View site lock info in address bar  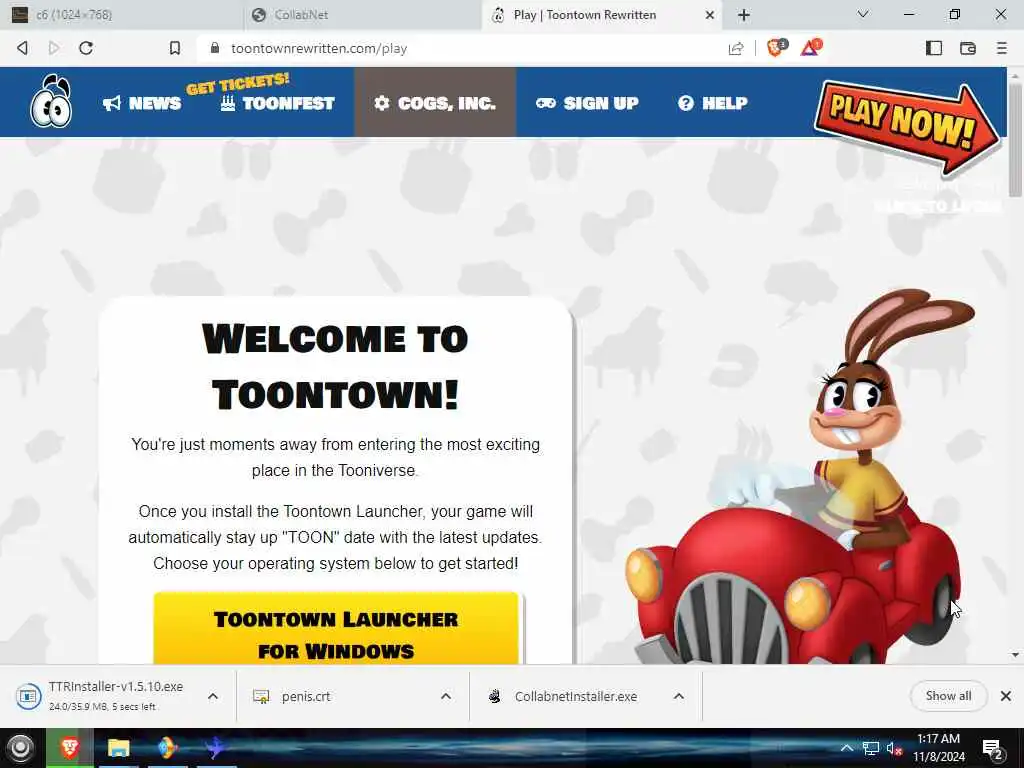[215, 48]
